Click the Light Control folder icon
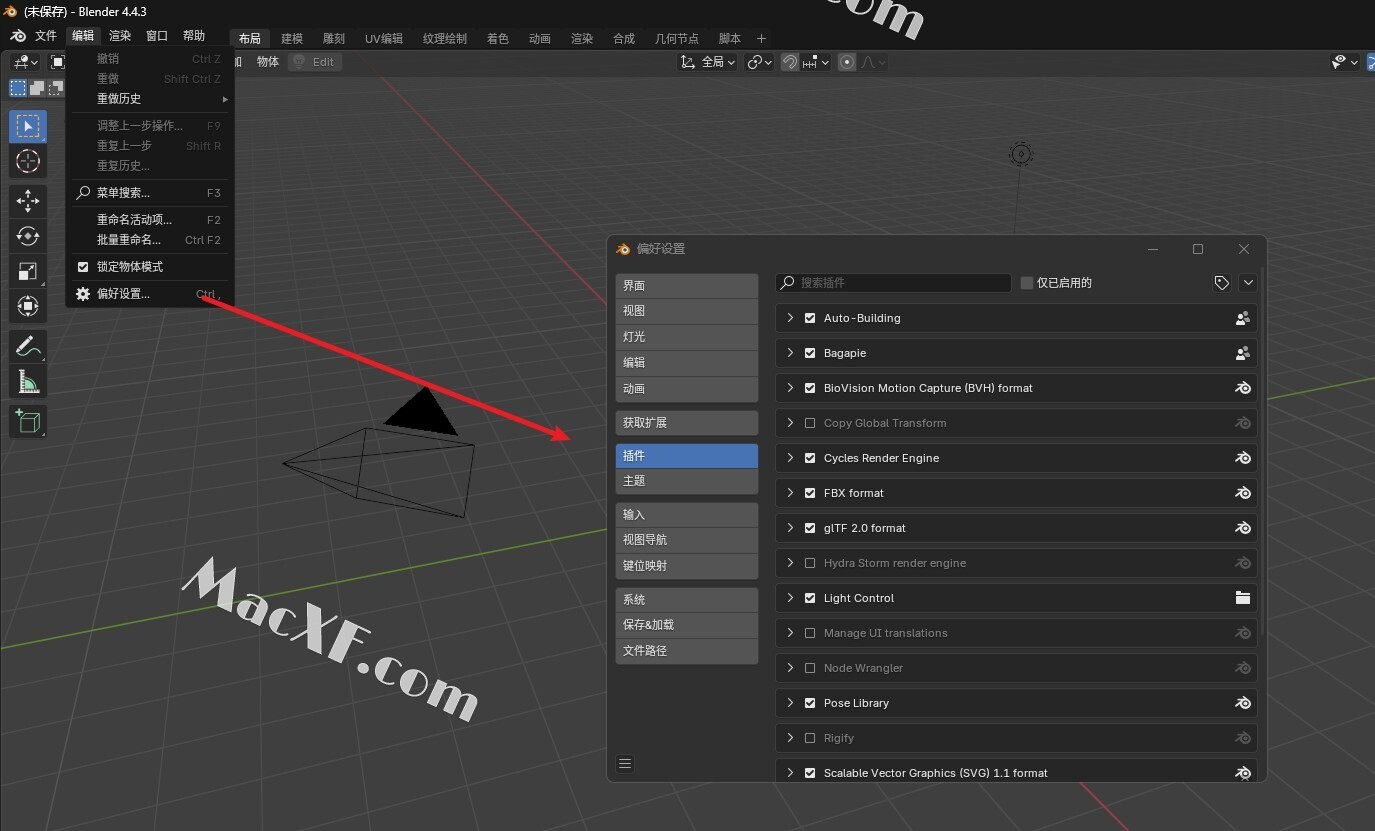This screenshot has height=831, width=1375. (x=1243, y=598)
